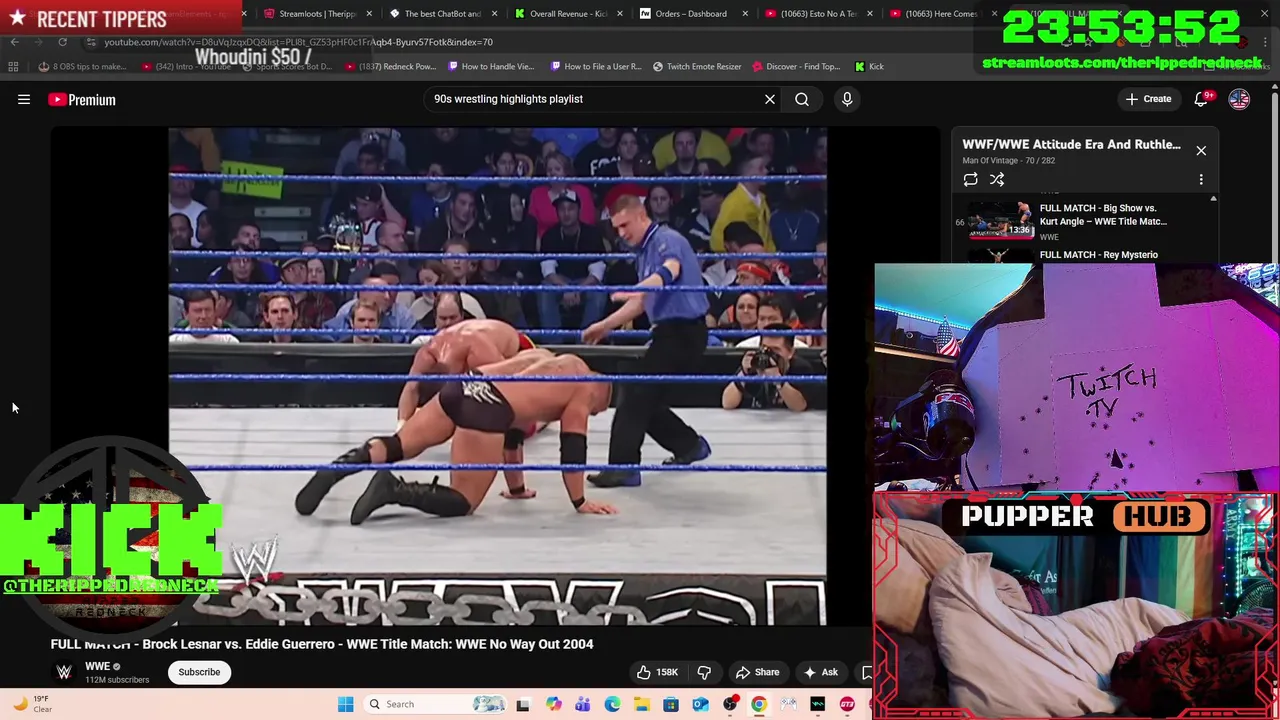Viewport: 1280px width, 720px height.
Task: Open Outlook on the taskbar
Action: click(700, 704)
